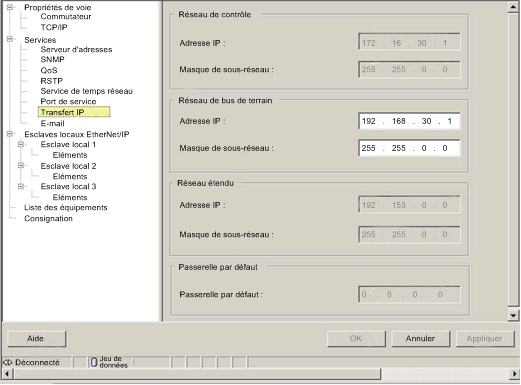Click horizontal scrollbar left arrow
The image size is (521, 385).
pos(7,374)
